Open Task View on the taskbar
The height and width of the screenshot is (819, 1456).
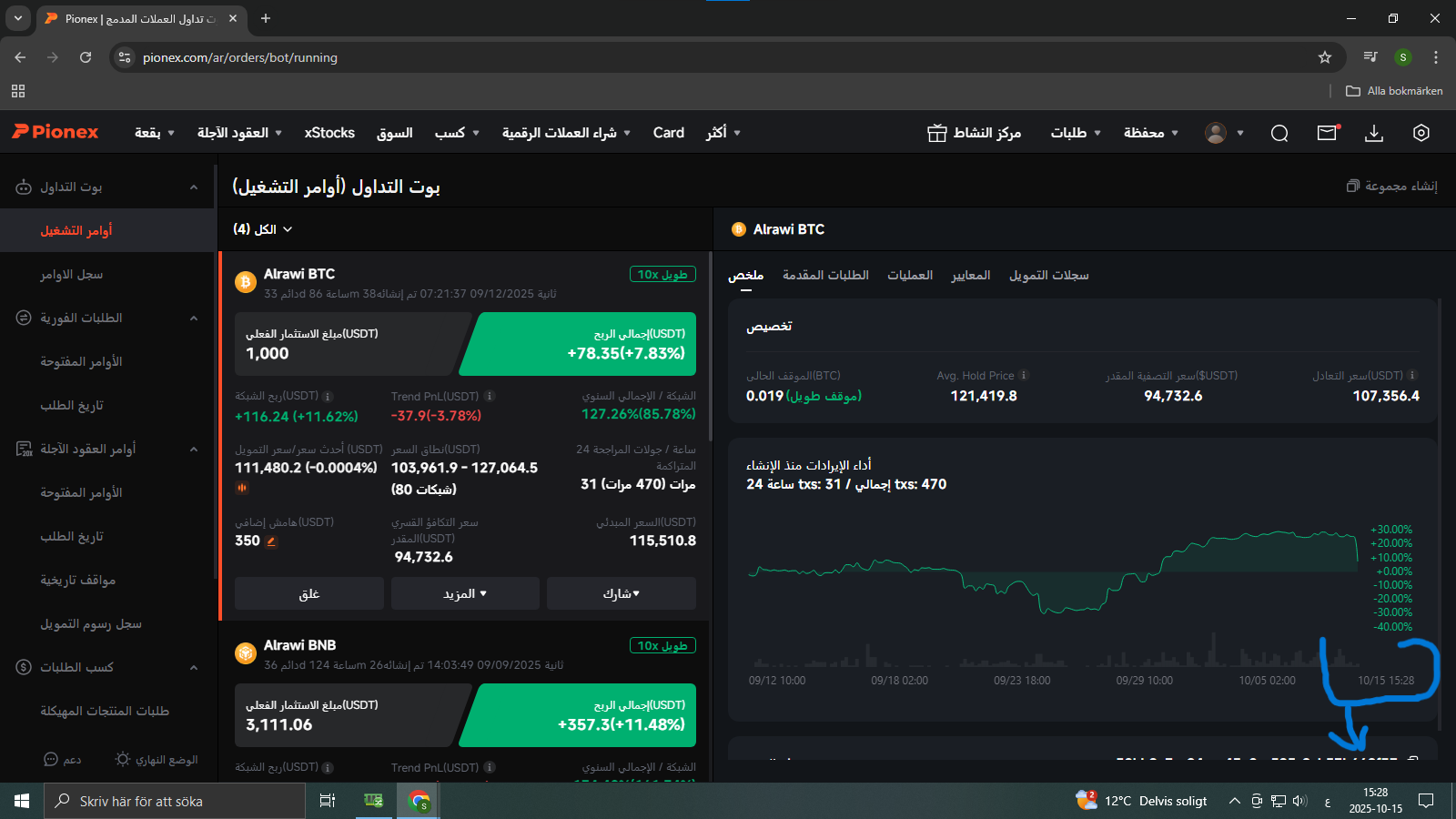click(x=328, y=801)
